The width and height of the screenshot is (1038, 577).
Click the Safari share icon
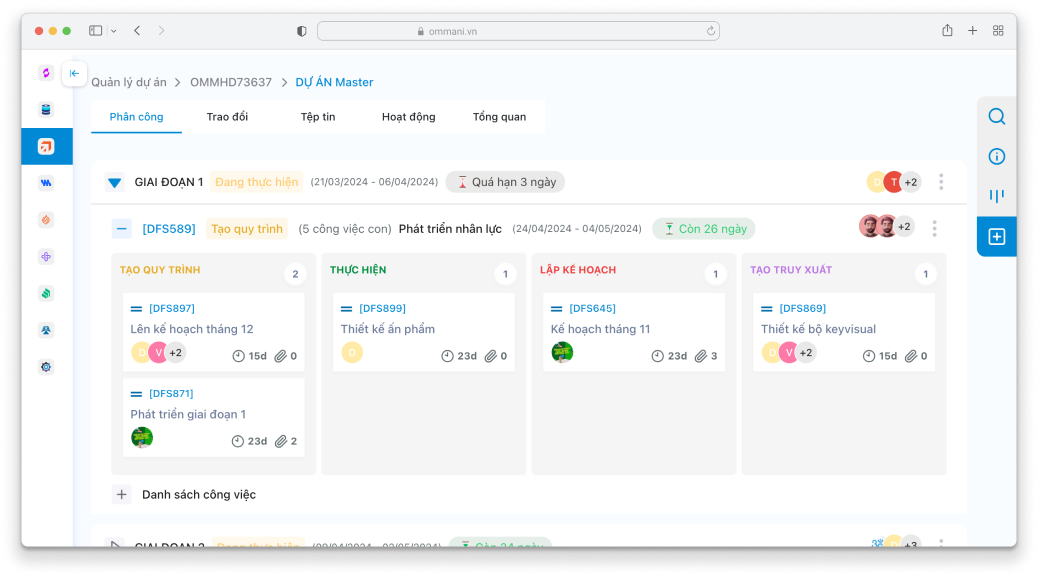pyautogui.click(x=947, y=31)
